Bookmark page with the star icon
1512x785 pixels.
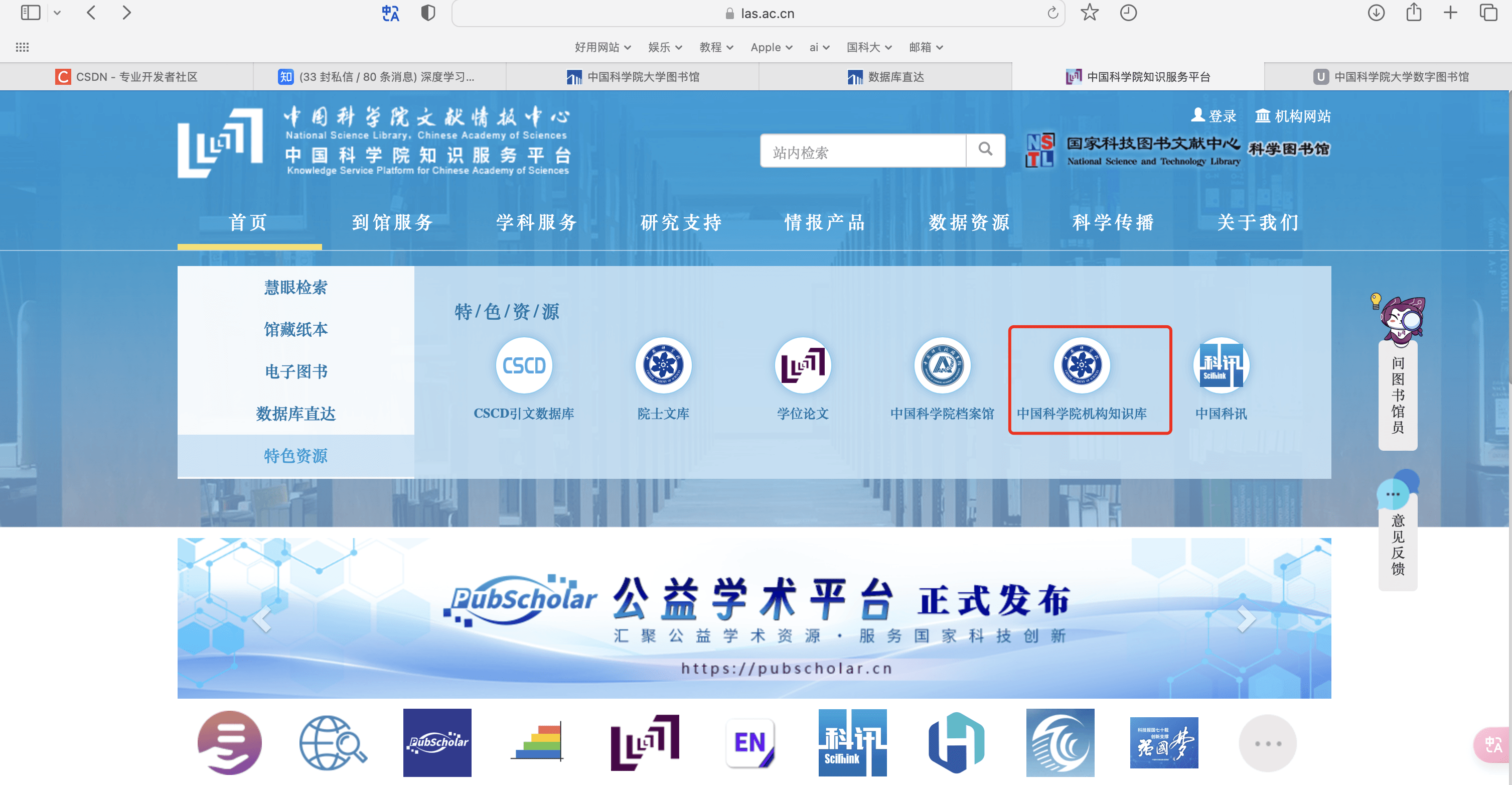tap(1090, 13)
